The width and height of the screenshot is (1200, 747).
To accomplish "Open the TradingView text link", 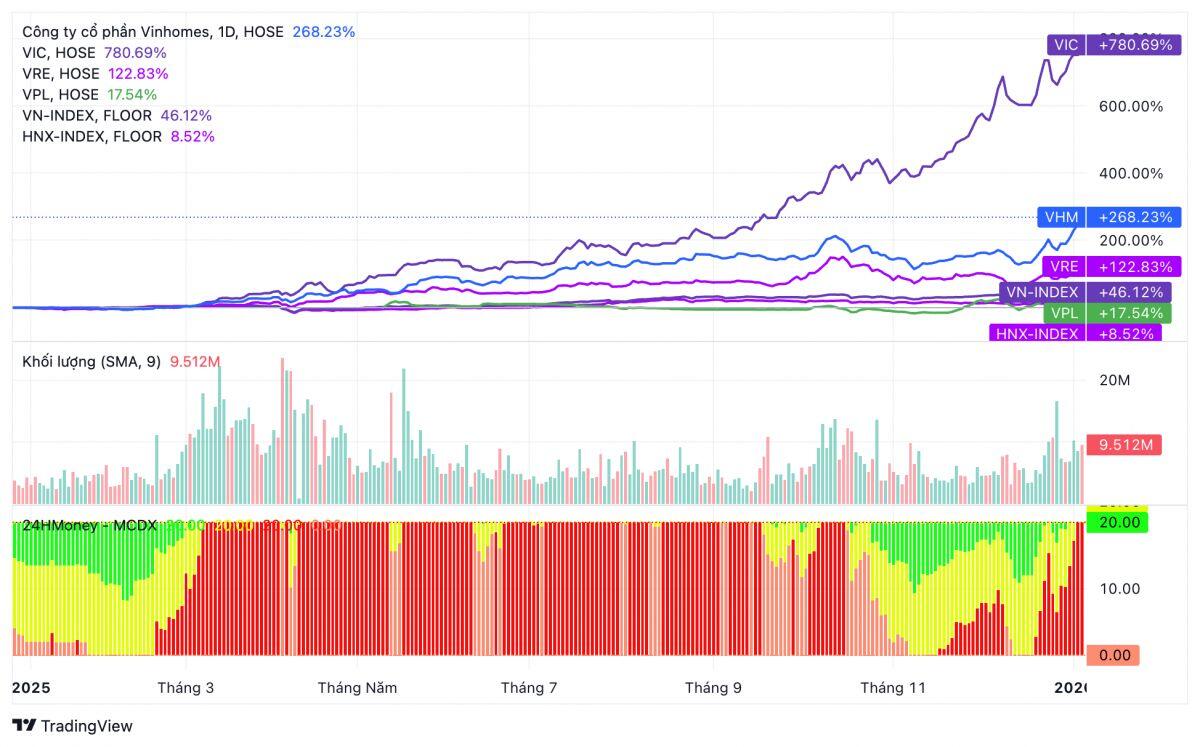I will pyautogui.click(x=86, y=726).
